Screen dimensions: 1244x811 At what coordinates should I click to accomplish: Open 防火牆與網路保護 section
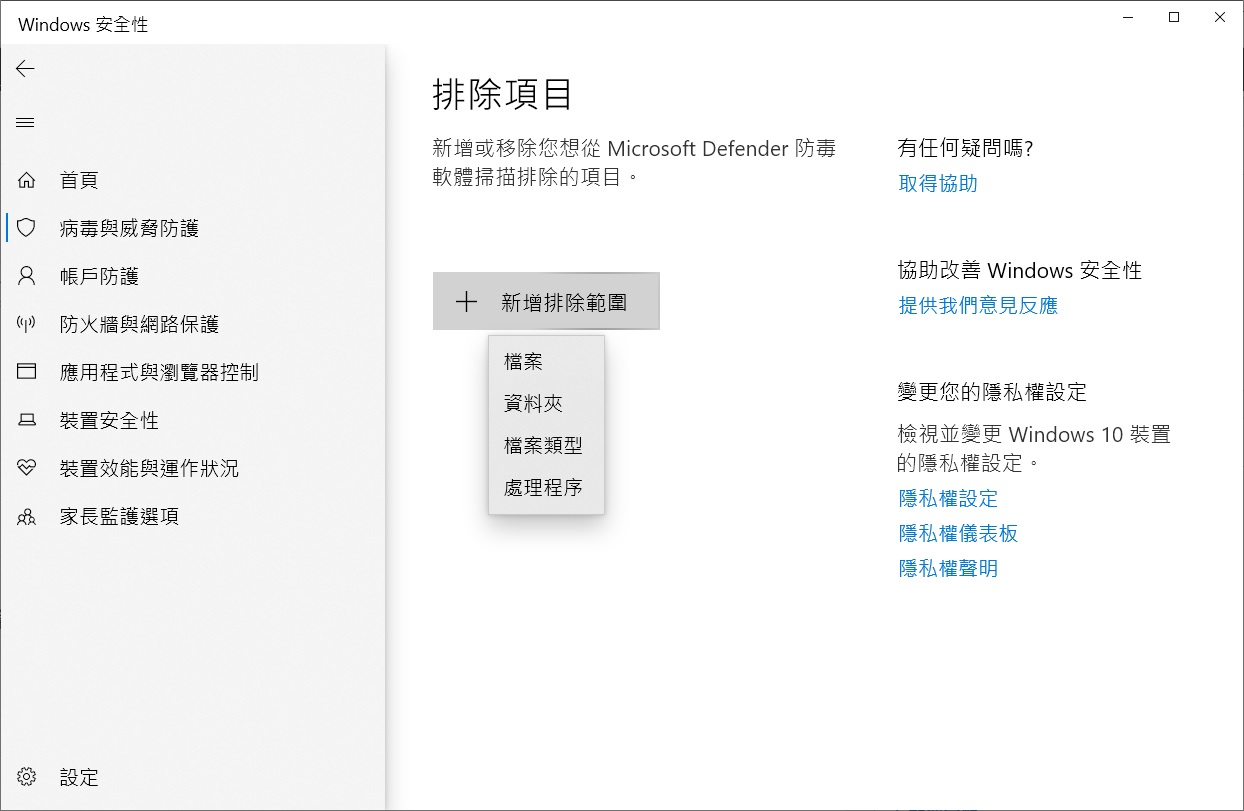[x=192, y=324]
